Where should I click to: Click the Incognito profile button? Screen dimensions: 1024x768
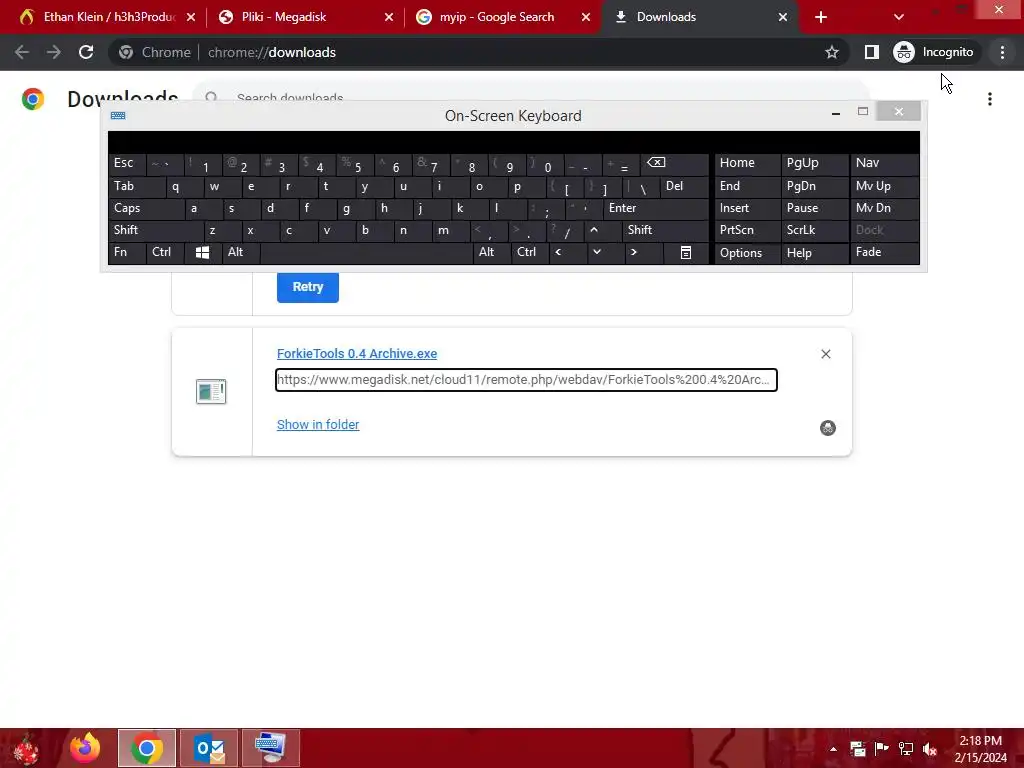(x=934, y=52)
